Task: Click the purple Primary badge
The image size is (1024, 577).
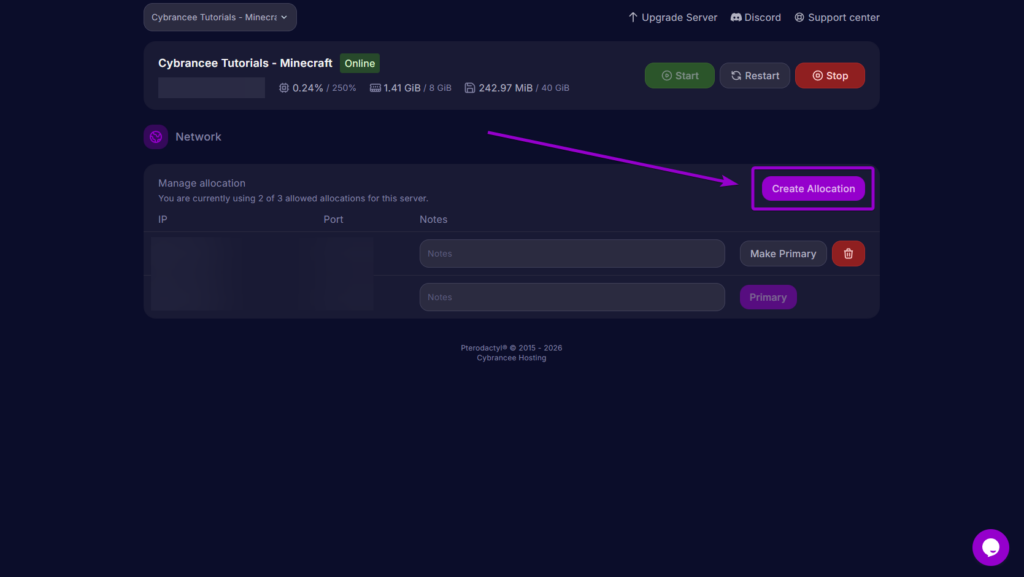Action: 768,297
